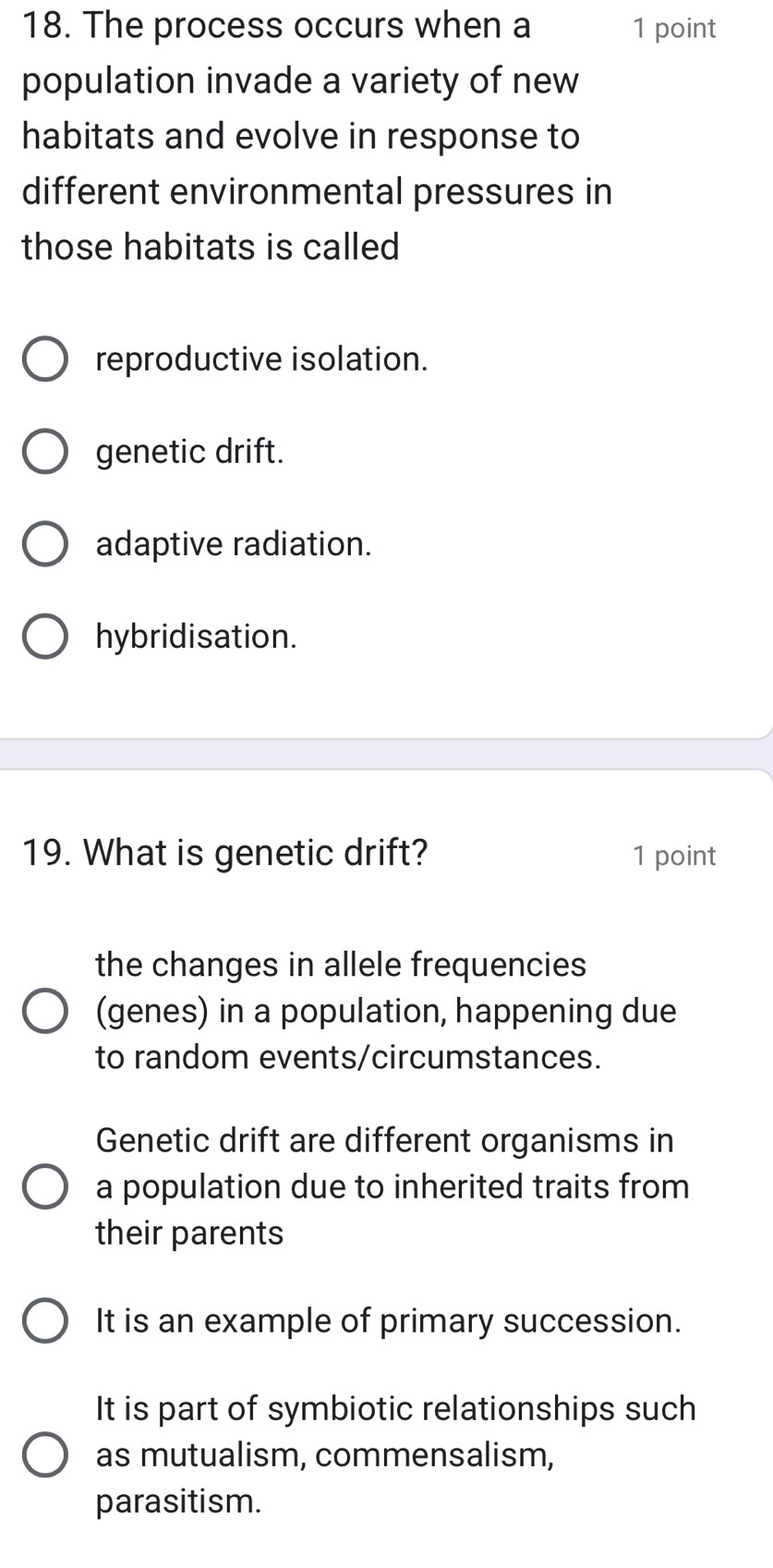The image size is (773, 1568).
Task: Click the 'hybridisation.' option text
Action: [197, 637]
